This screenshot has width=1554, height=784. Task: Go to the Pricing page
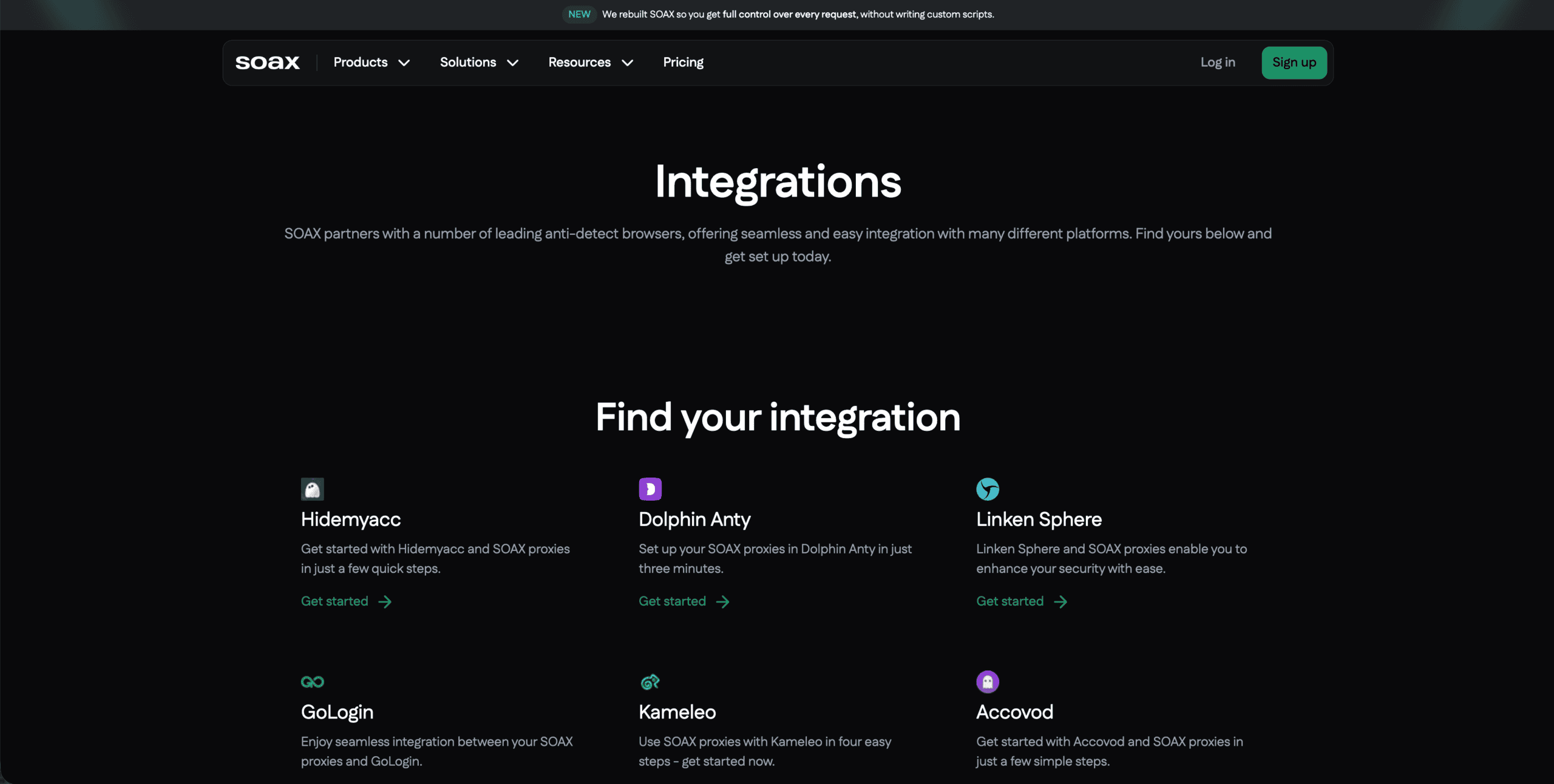683,63
